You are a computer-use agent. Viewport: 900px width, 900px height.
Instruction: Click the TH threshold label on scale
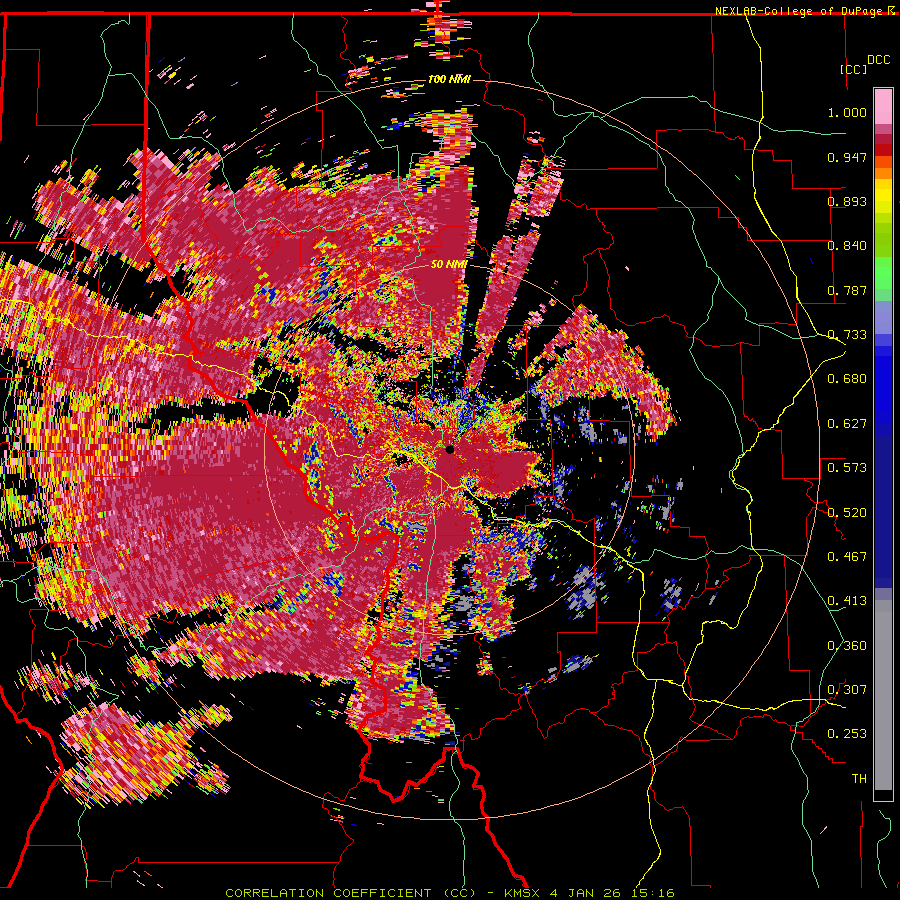859,779
